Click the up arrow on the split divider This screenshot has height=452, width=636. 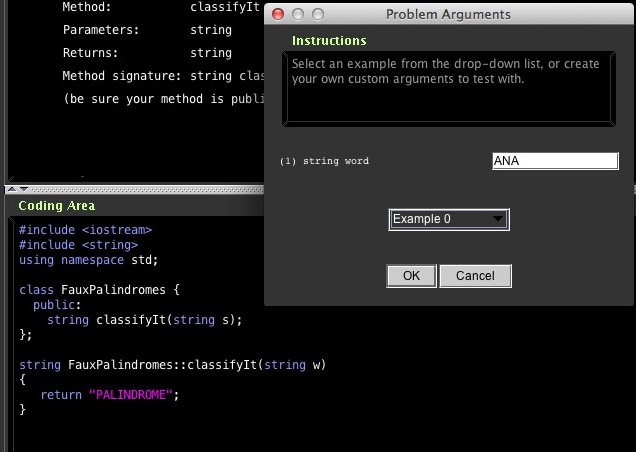point(11,189)
